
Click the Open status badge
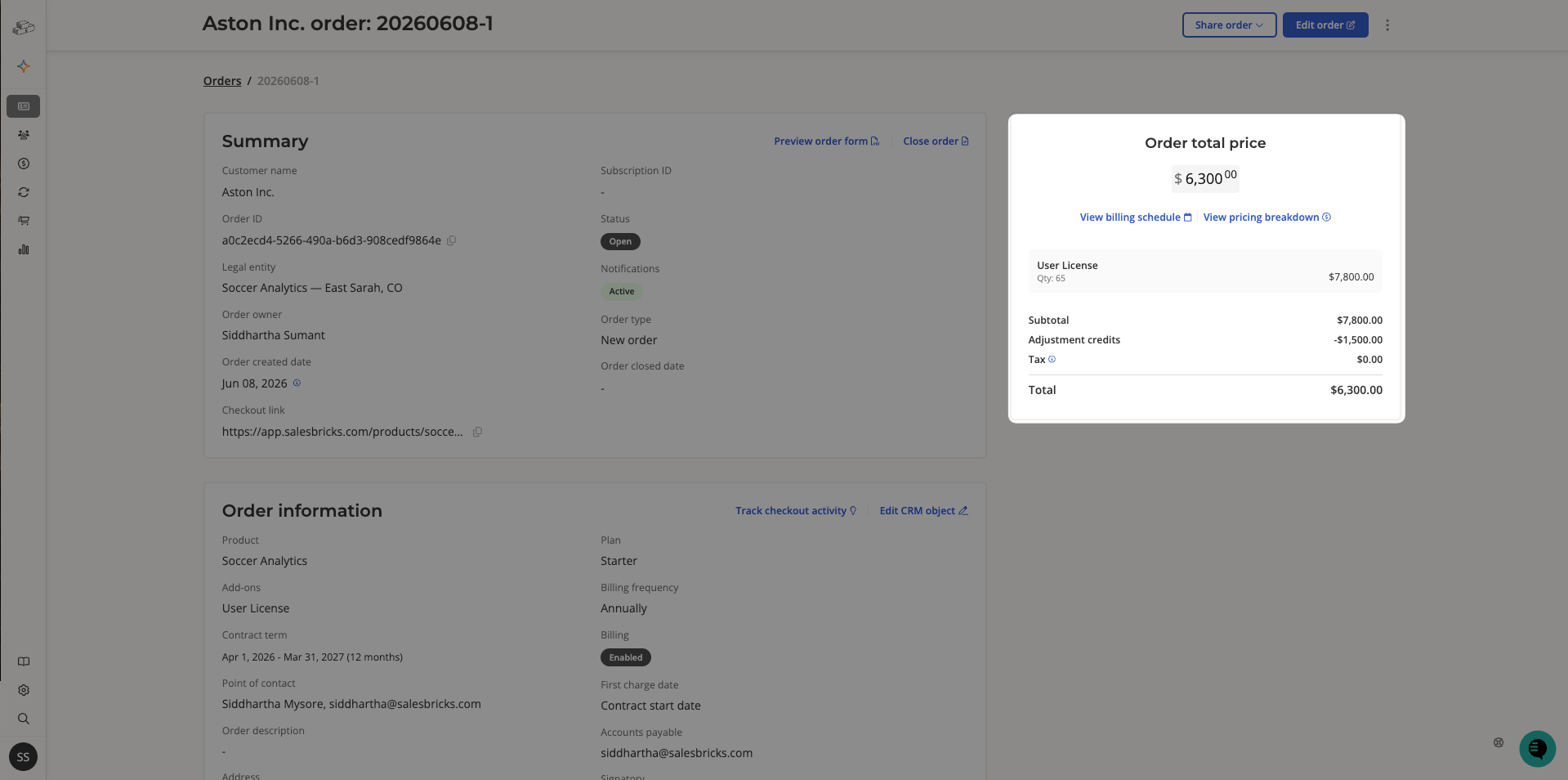[620, 242]
